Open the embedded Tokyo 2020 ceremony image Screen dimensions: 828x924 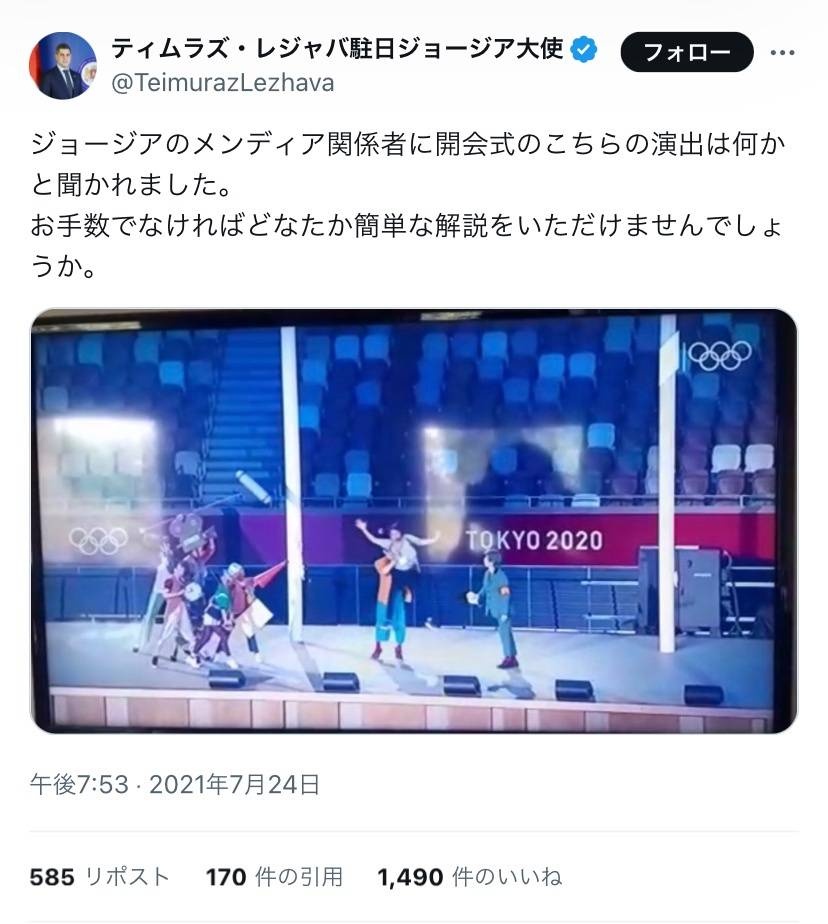[x=414, y=521]
